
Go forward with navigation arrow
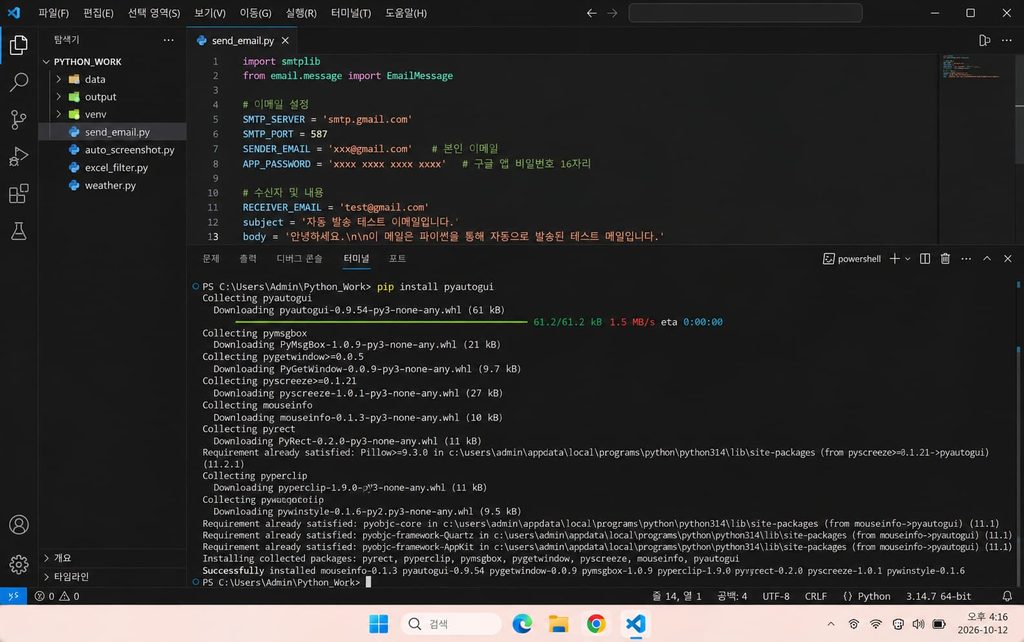pyautogui.click(x=612, y=13)
